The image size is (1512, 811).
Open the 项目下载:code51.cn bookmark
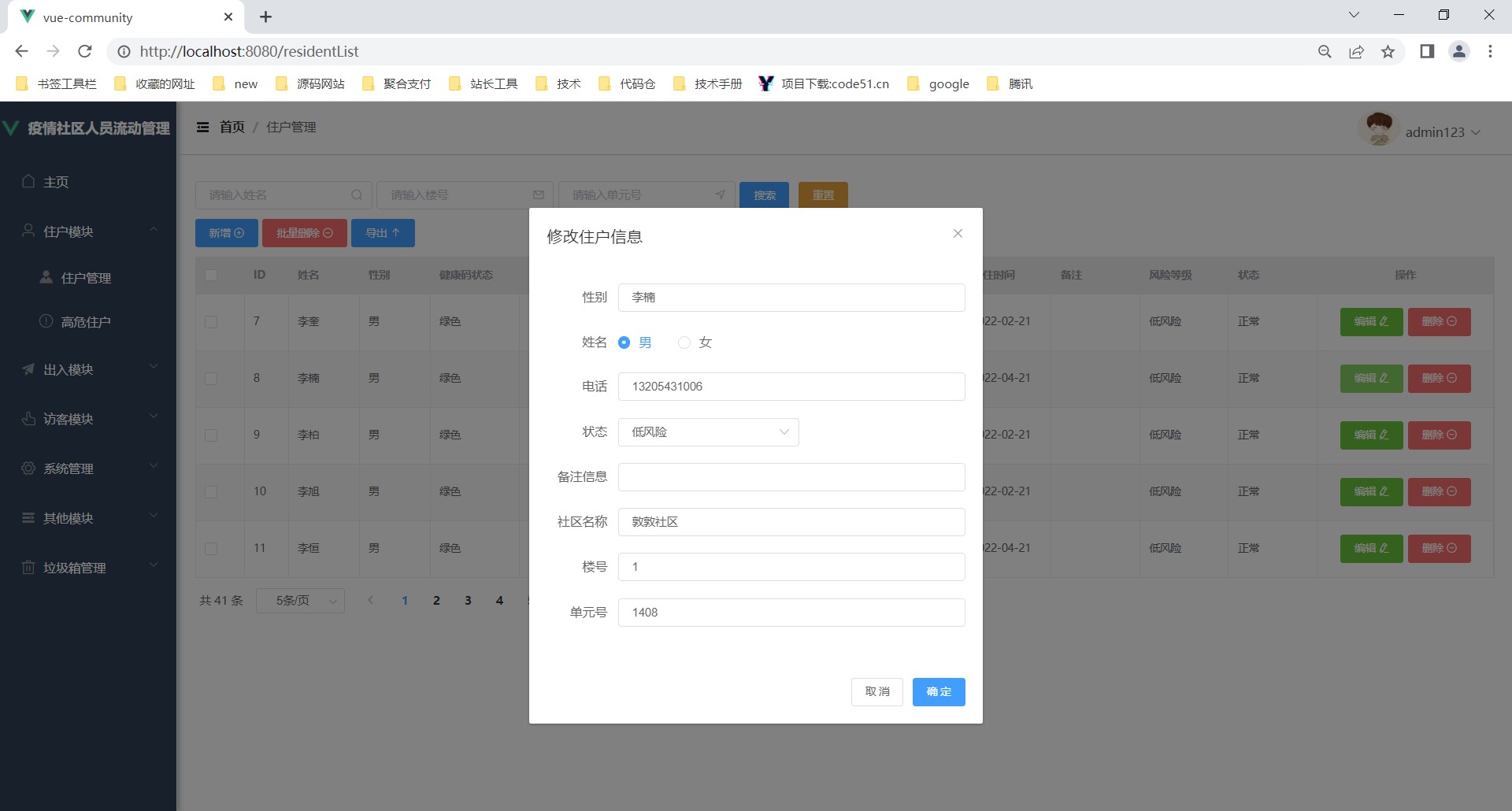pyautogui.click(x=824, y=83)
